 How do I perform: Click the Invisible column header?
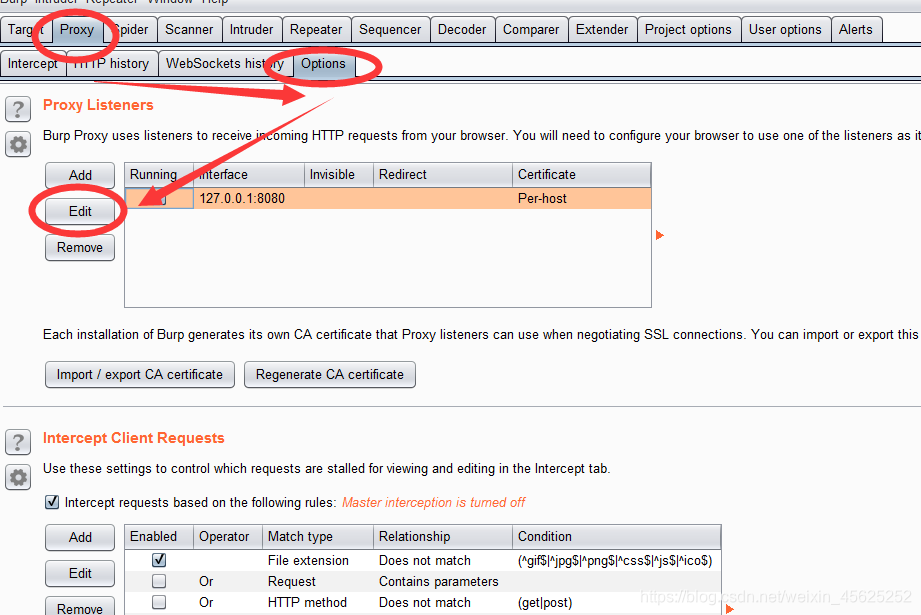339,174
